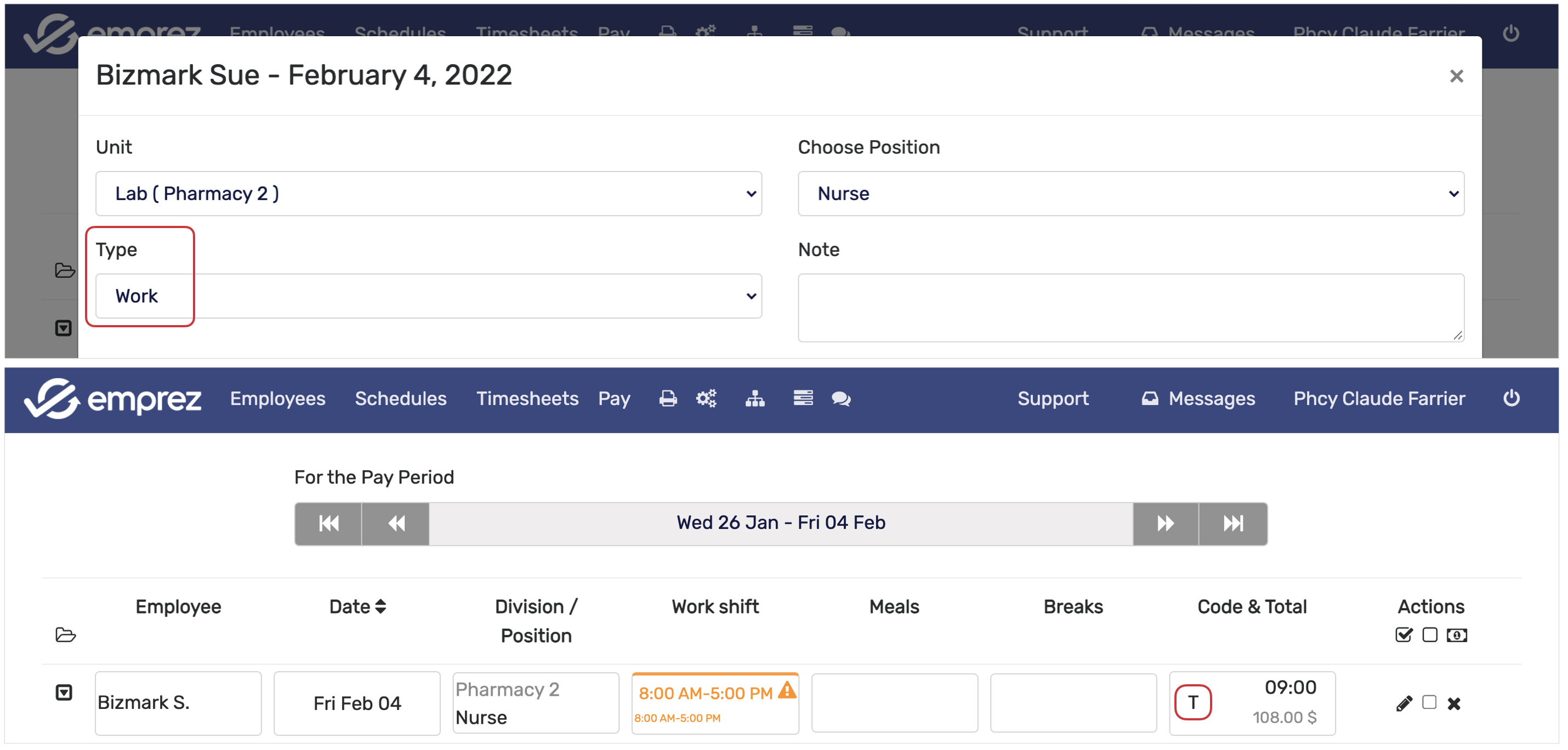Jump to last pay period with skip-forward button

(x=1232, y=524)
